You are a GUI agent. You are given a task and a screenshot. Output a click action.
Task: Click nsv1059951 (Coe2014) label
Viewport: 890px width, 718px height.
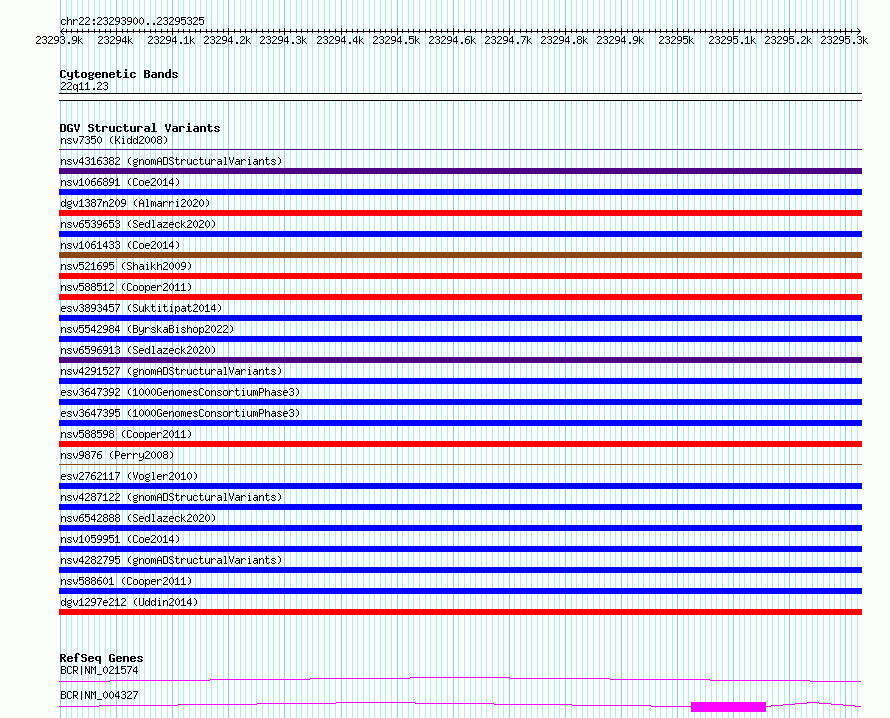point(120,539)
